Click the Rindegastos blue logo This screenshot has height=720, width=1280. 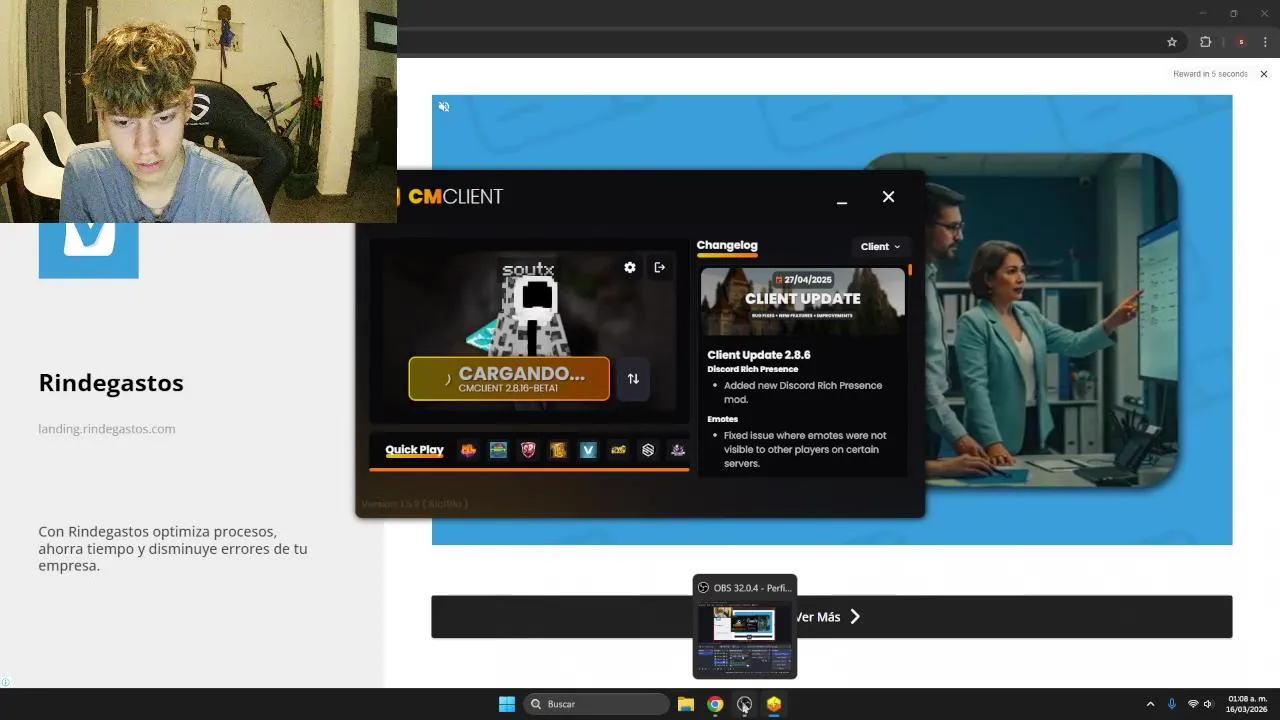89,250
